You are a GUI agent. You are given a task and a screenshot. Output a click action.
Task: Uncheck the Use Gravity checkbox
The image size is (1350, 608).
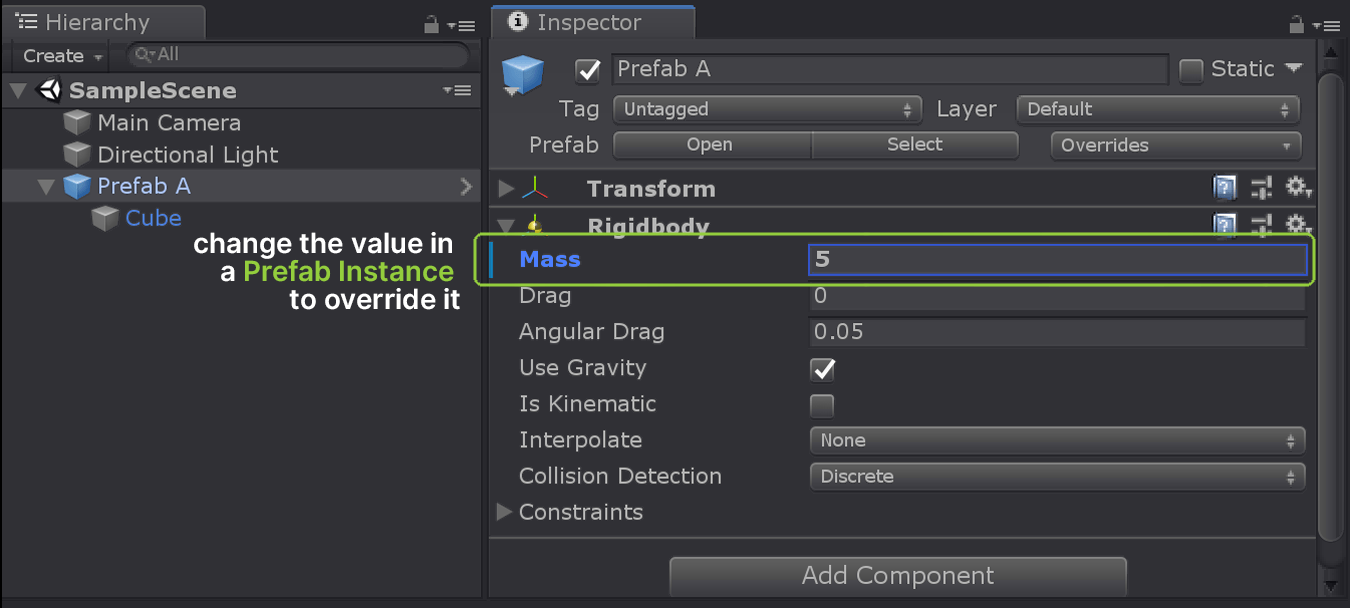[822, 369]
